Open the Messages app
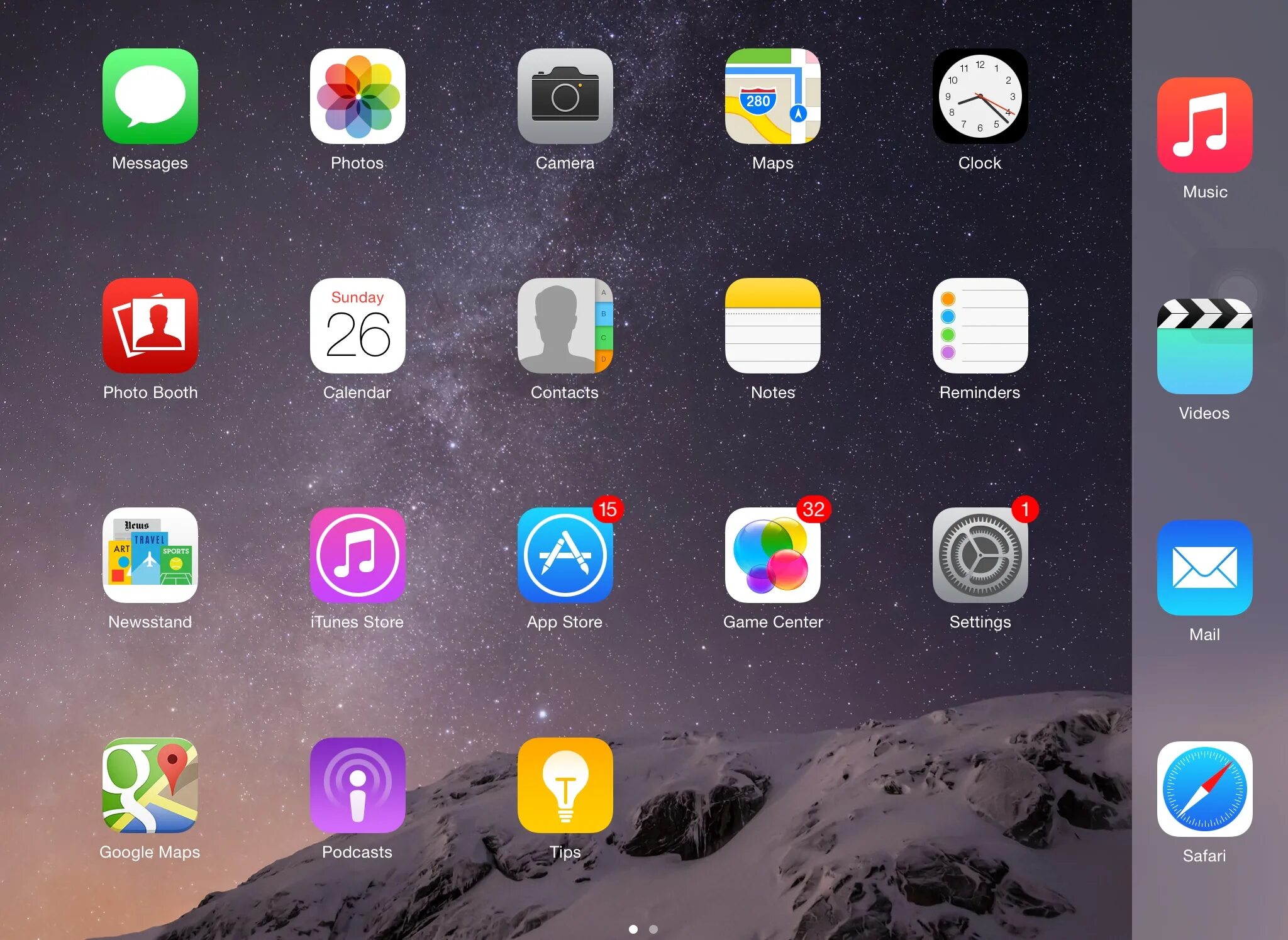 coord(150,96)
